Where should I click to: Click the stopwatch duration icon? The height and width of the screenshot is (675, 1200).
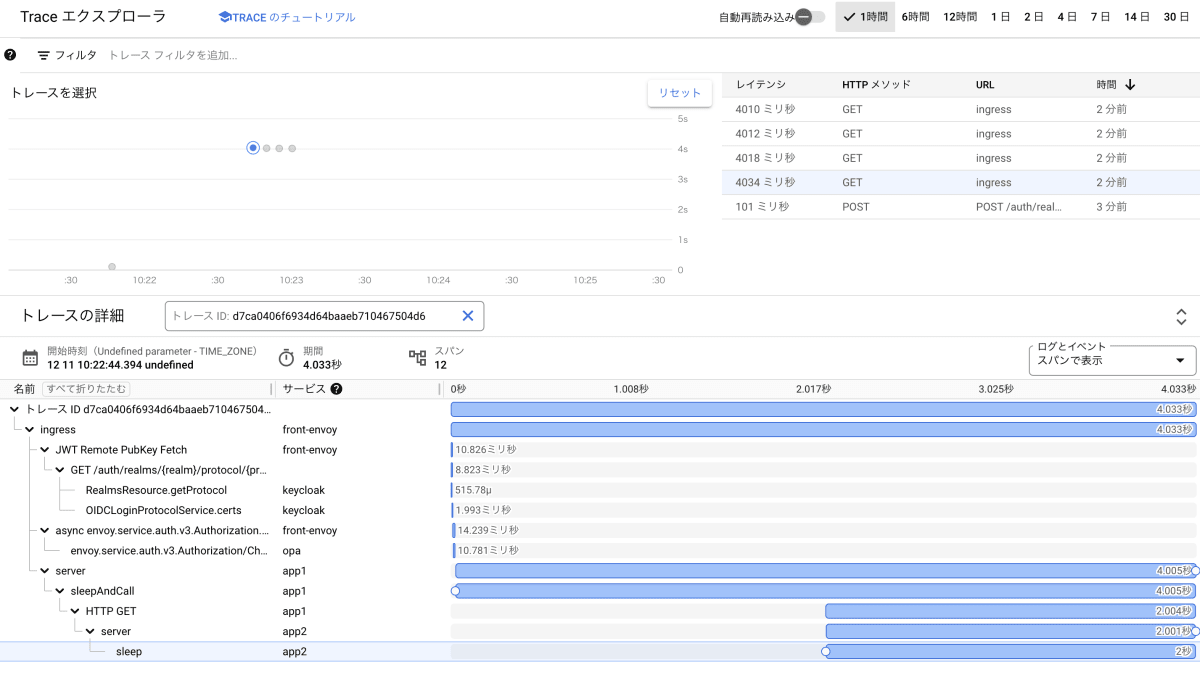click(x=286, y=358)
